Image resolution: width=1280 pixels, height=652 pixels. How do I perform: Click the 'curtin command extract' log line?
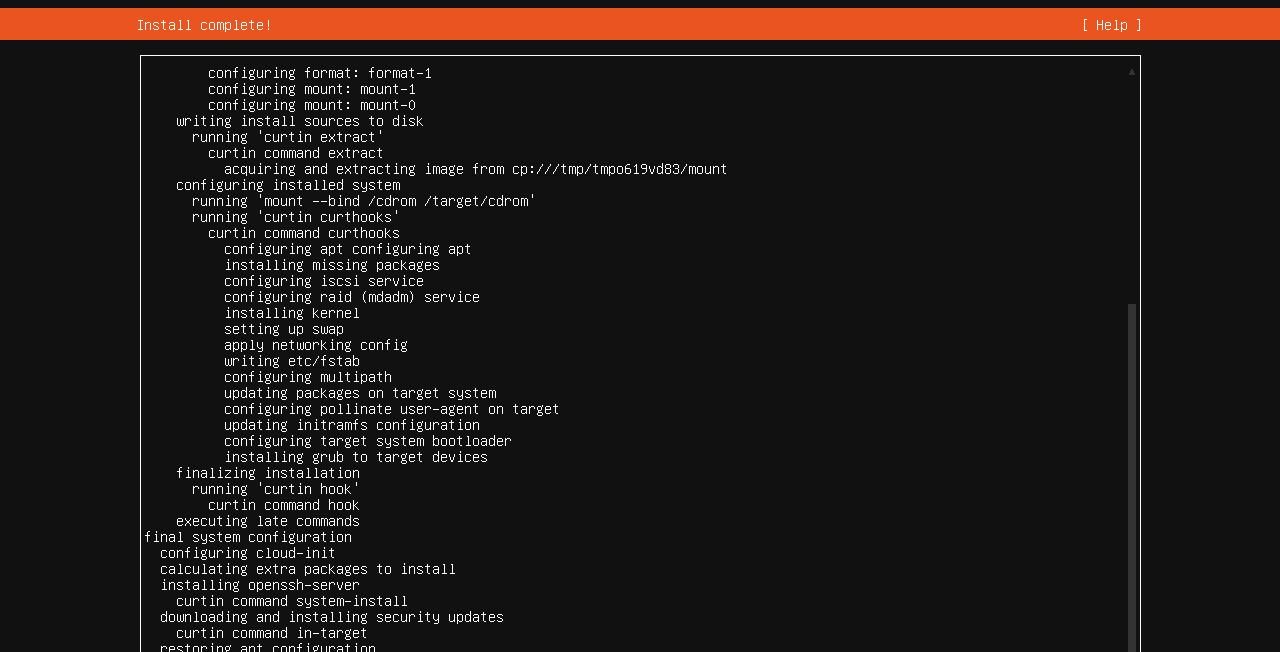(x=295, y=153)
